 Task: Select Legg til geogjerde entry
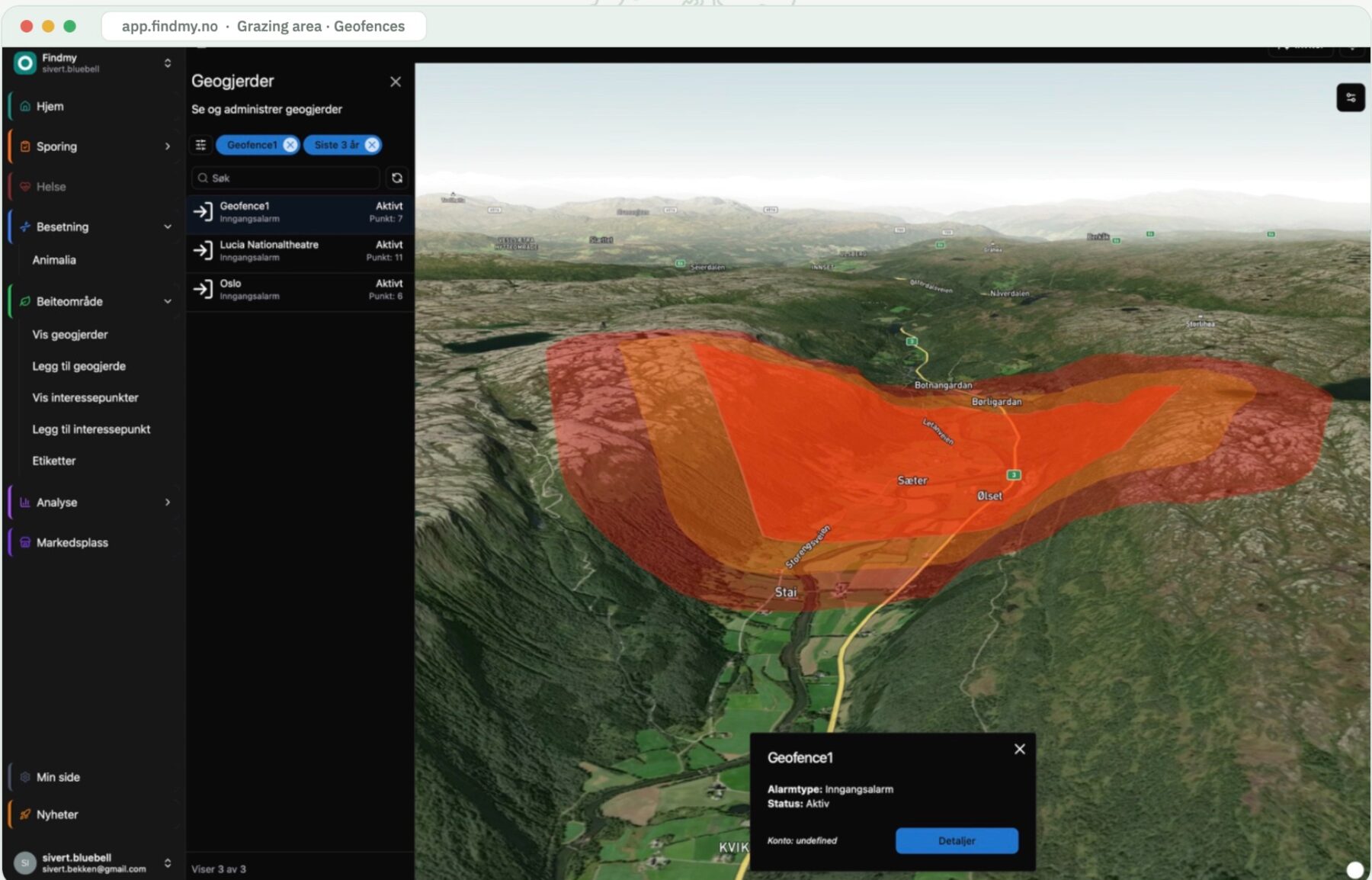pyautogui.click(x=79, y=367)
